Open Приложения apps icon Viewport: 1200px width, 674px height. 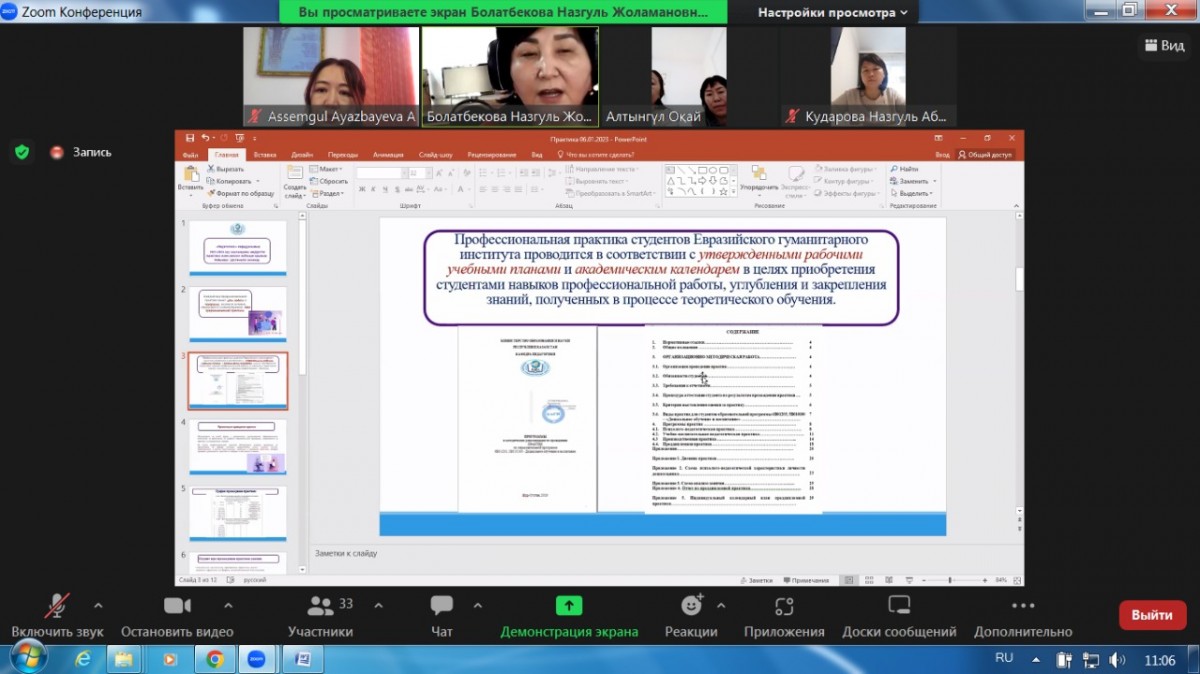(784, 606)
